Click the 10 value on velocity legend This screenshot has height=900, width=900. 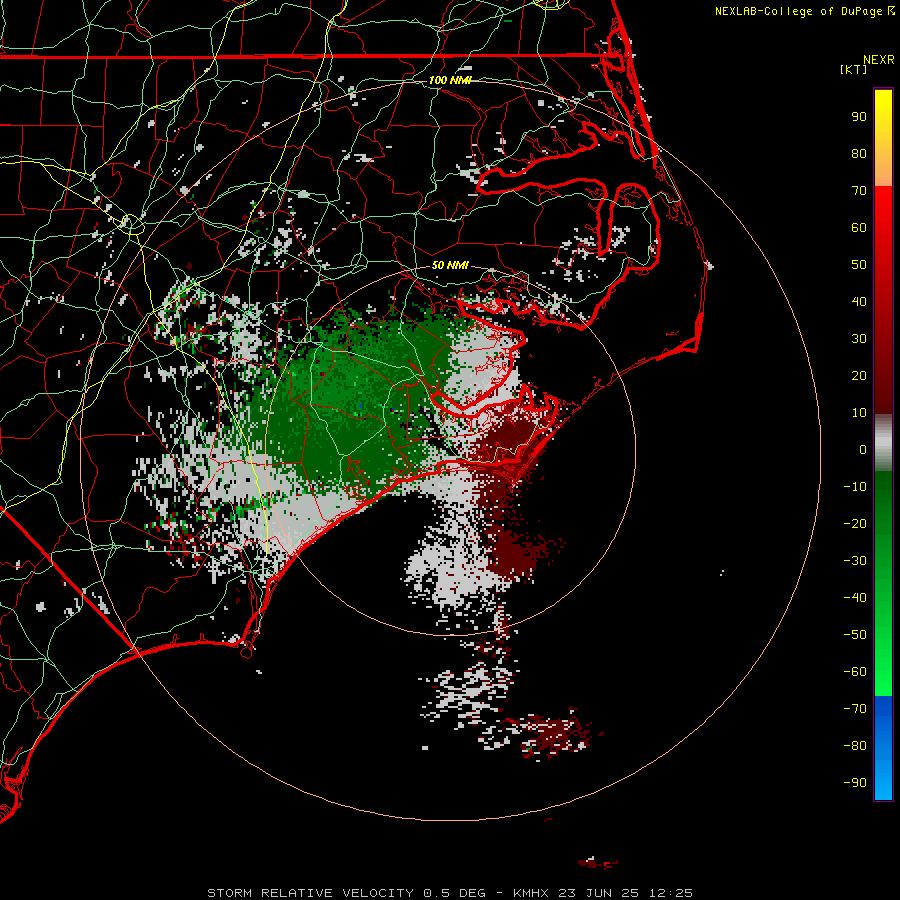[x=859, y=413]
